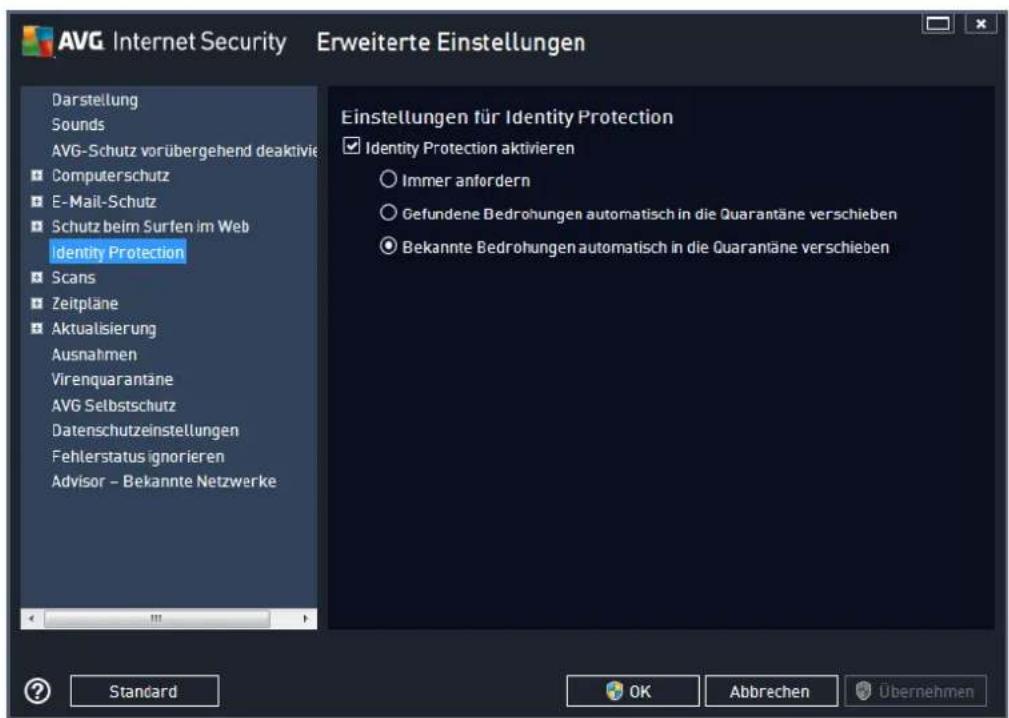Open AVG-Schutz vorübergehend deaktivieren entry
This screenshot has width=1009, height=718.
[x=184, y=151]
